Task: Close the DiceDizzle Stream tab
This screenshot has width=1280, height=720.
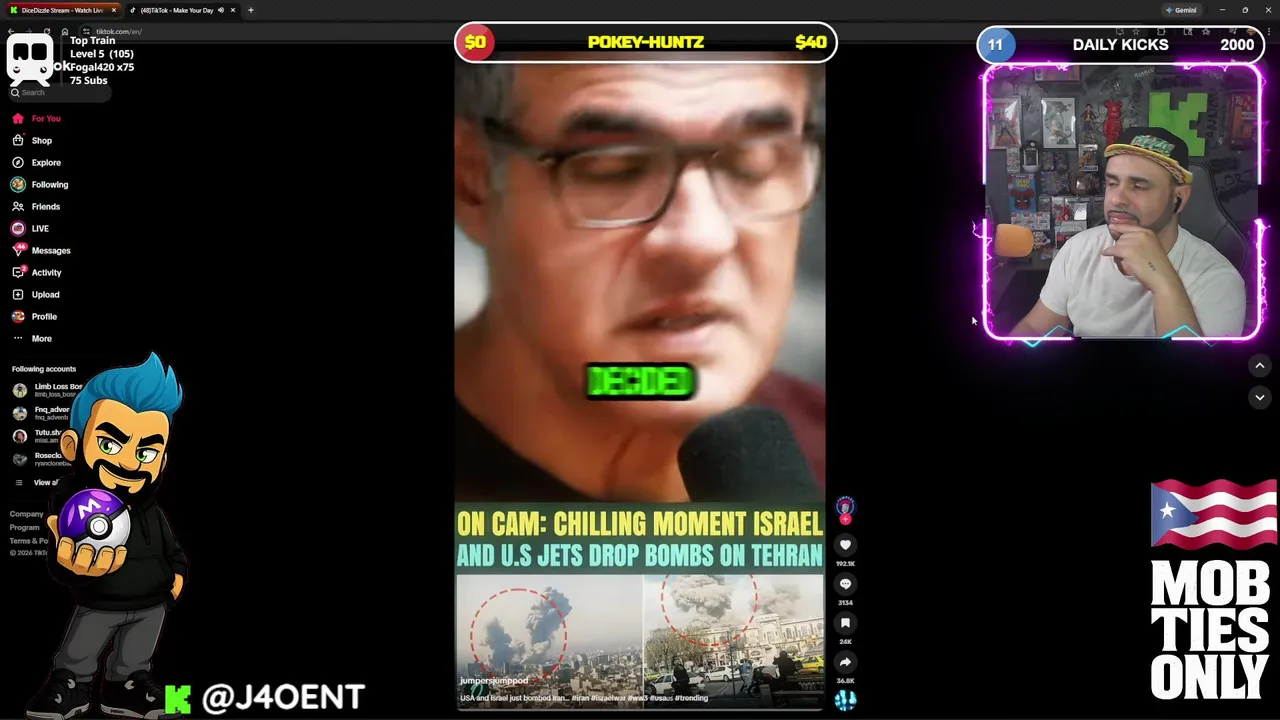Action: pyautogui.click(x=113, y=10)
